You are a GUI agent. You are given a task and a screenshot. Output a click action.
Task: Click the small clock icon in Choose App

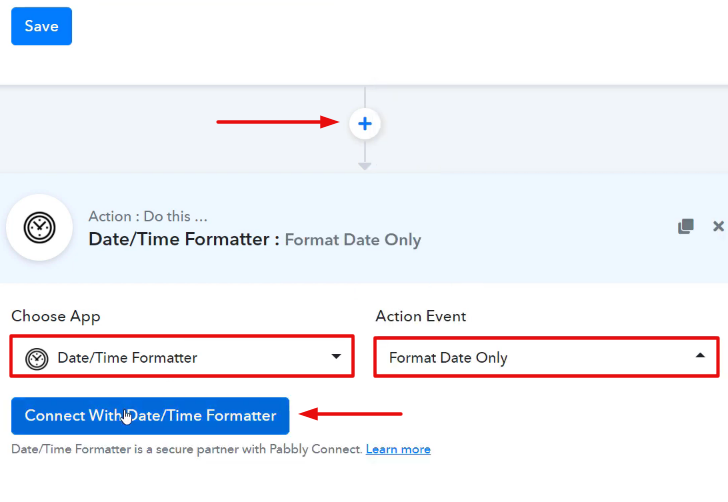tap(37, 359)
